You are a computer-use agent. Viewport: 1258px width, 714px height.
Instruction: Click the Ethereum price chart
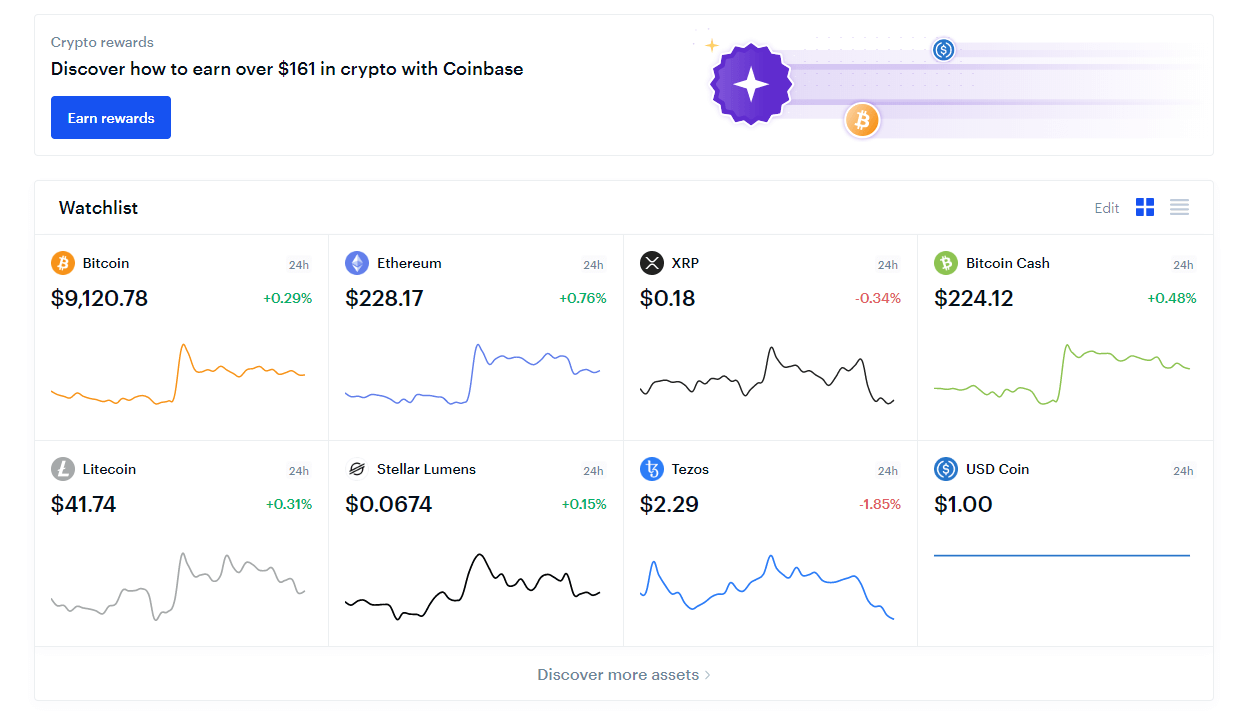click(472, 375)
